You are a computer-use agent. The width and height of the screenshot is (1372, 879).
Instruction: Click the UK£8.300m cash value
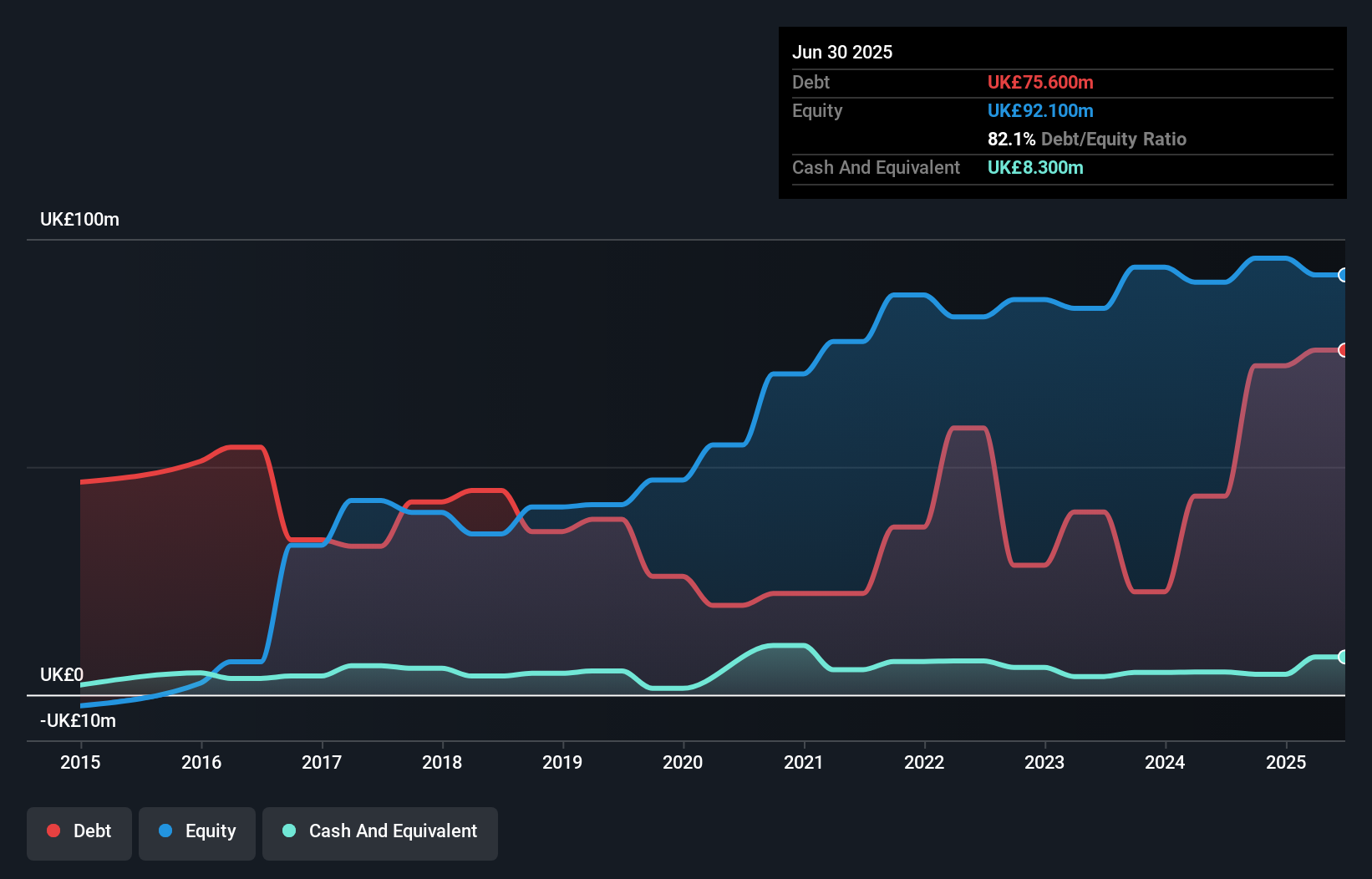click(x=1035, y=168)
